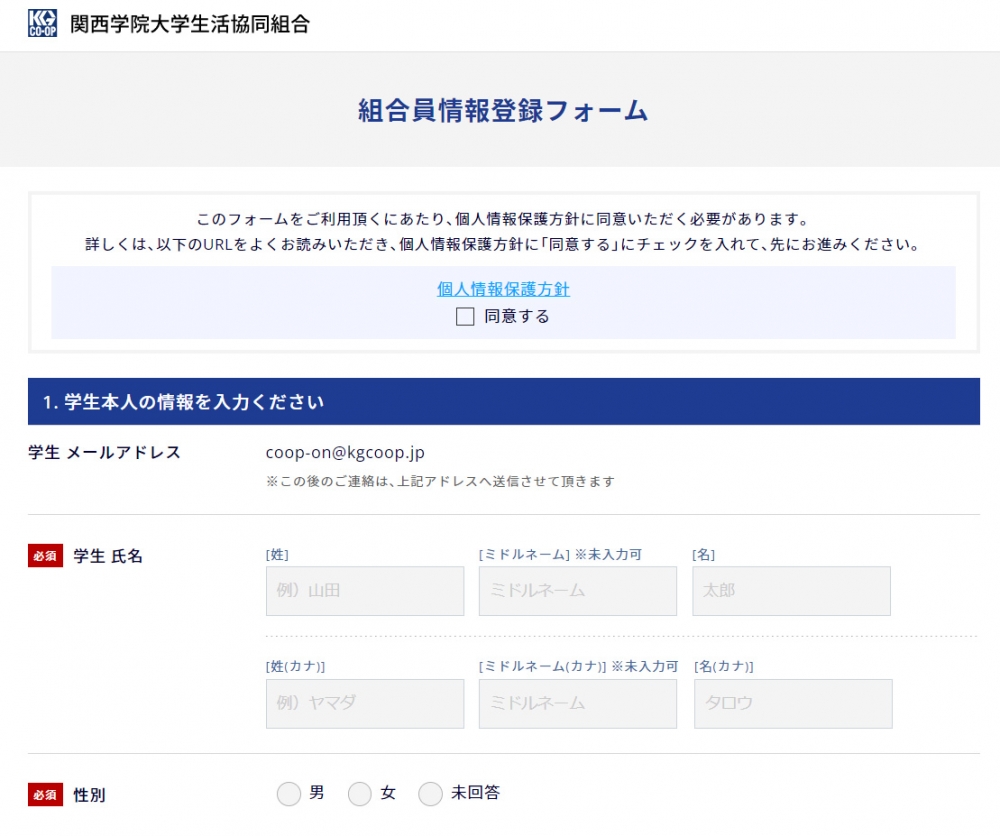Click the 学生 メールアドレス label
Image resolution: width=1000 pixels, height=836 pixels.
click(x=105, y=453)
